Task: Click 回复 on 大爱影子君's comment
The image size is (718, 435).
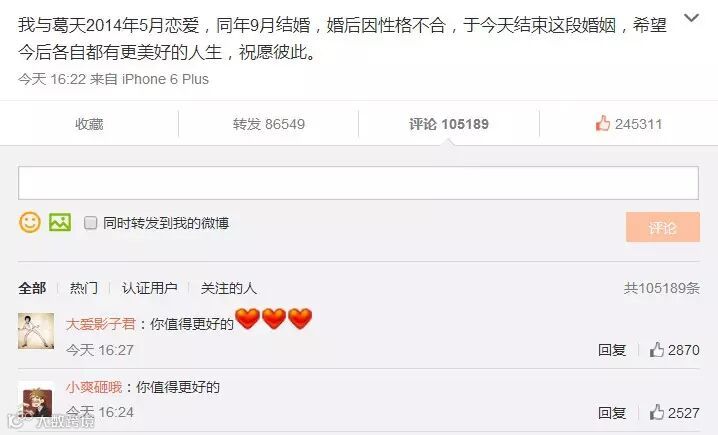Action: point(612,350)
